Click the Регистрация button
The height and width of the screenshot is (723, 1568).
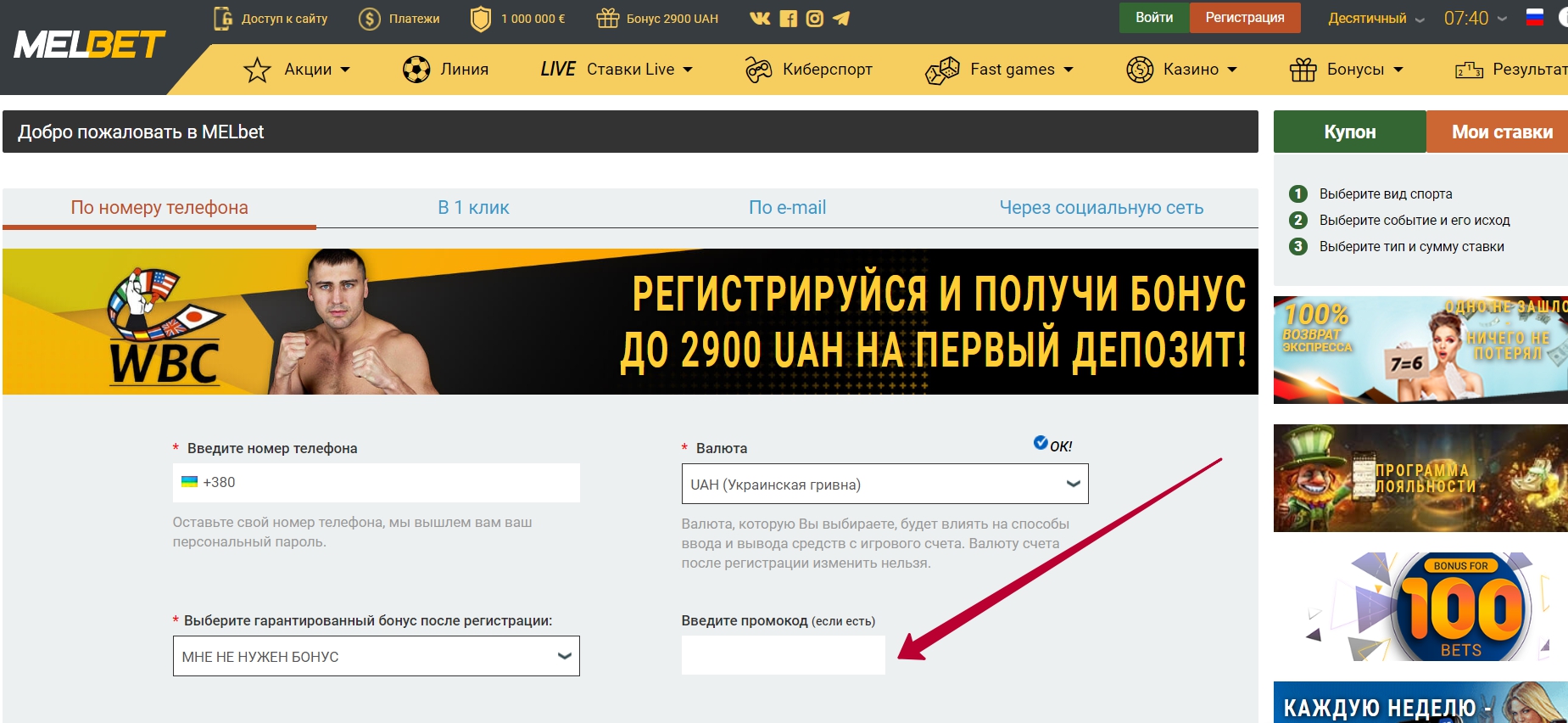(1245, 18)
